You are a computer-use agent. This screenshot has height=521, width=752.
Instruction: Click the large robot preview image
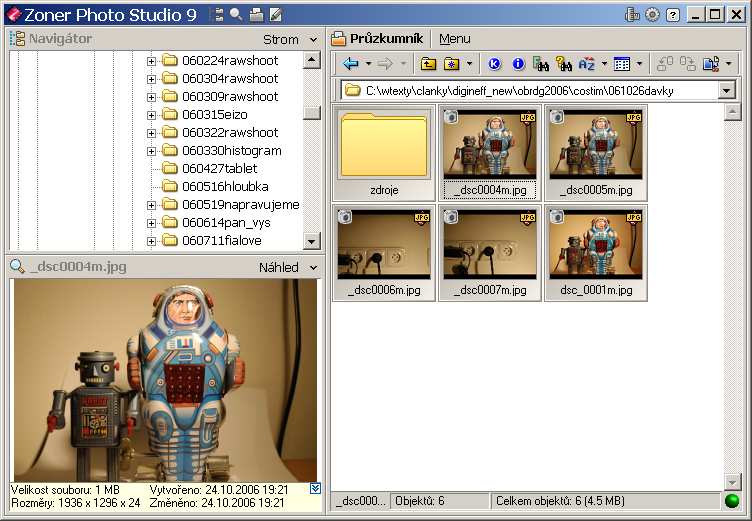[165, 380]
